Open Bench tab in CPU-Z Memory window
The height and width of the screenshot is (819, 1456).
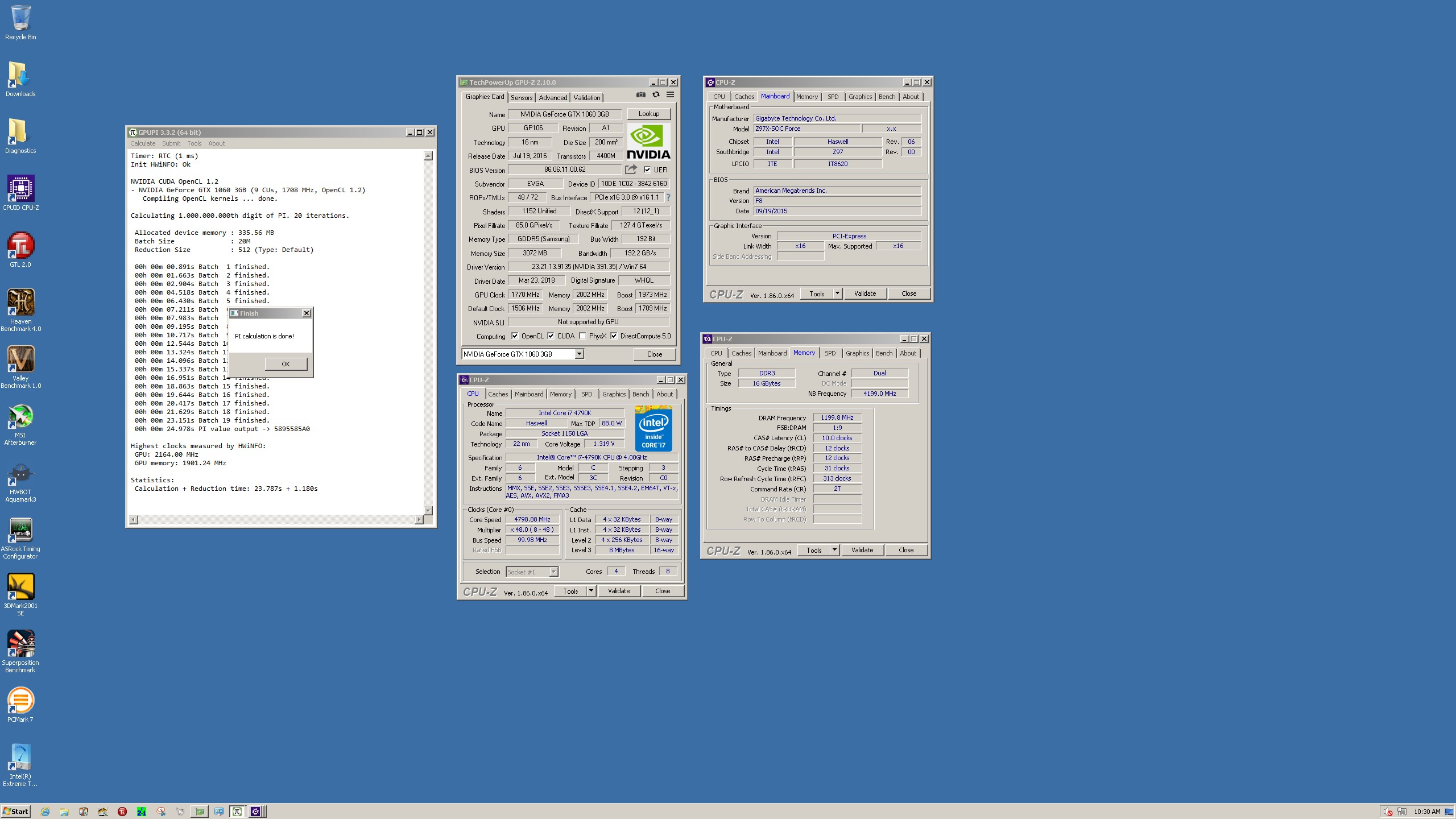[x=884, y=353]
